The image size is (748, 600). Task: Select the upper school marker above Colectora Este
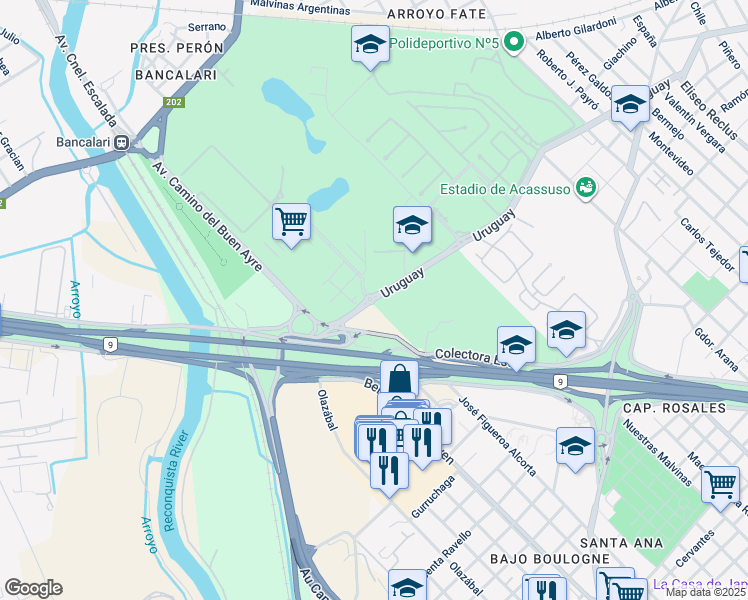566,331
